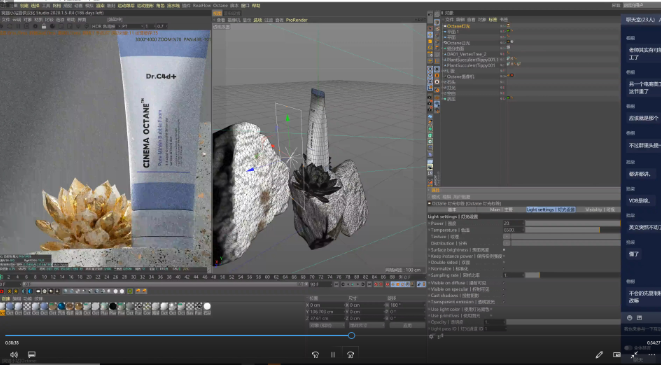Open ProRender menu in viewport

point(296,20)
